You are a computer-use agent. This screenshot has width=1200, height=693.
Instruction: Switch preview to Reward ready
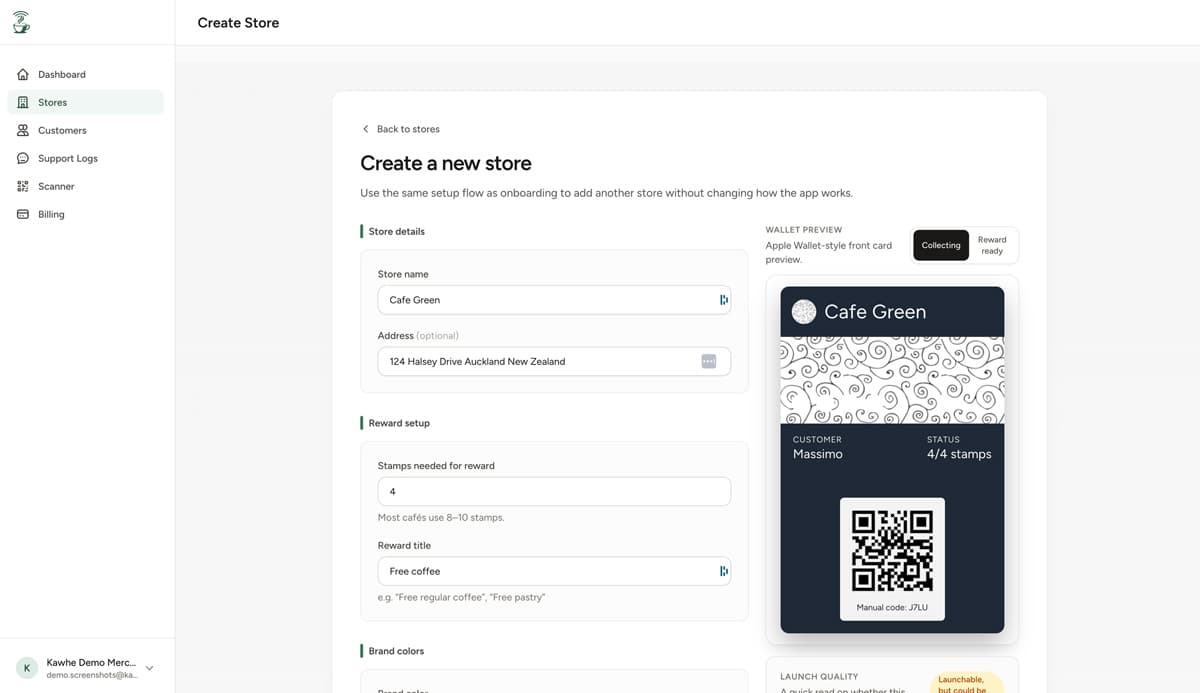pyautogui.click(x=992, y=245)
